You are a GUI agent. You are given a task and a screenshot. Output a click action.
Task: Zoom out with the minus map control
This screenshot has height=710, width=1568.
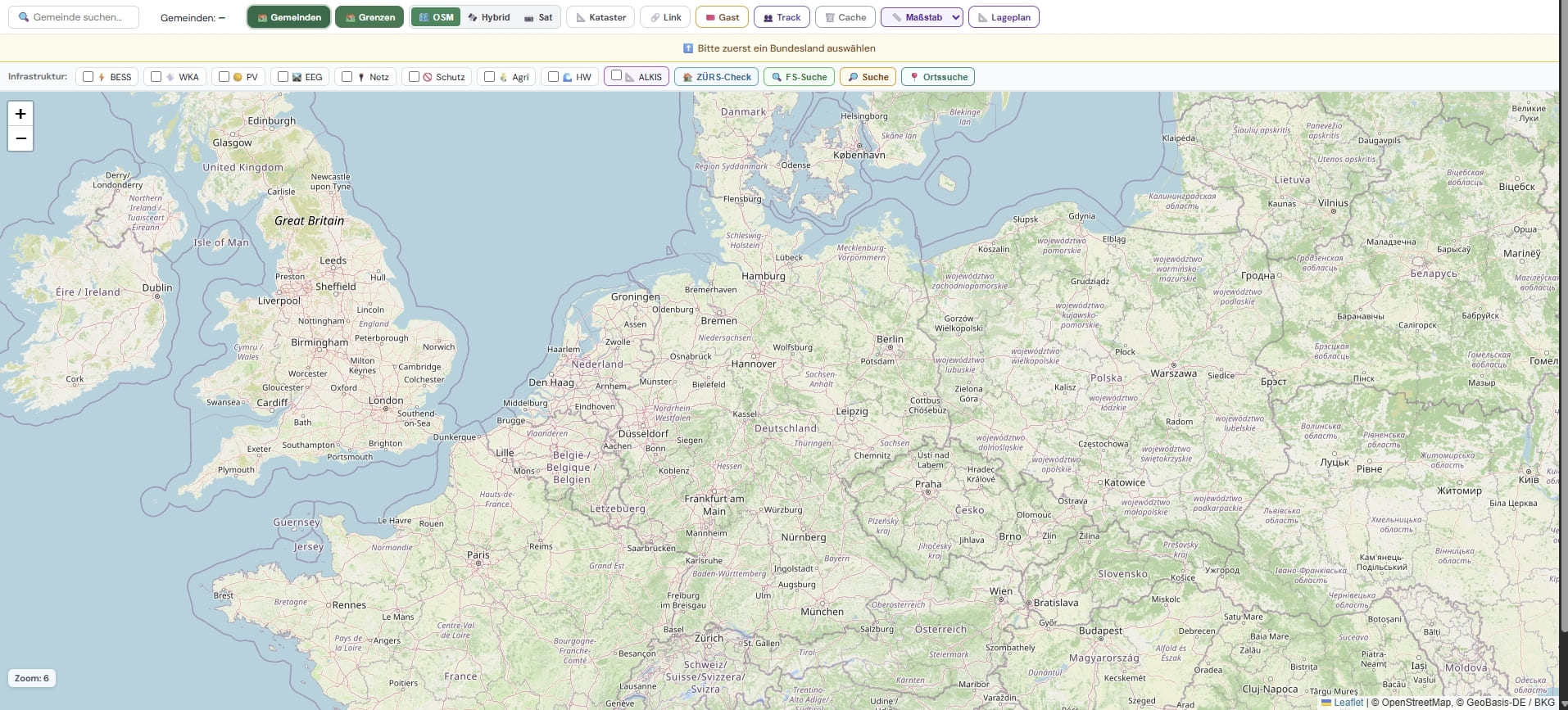[20, 138]
